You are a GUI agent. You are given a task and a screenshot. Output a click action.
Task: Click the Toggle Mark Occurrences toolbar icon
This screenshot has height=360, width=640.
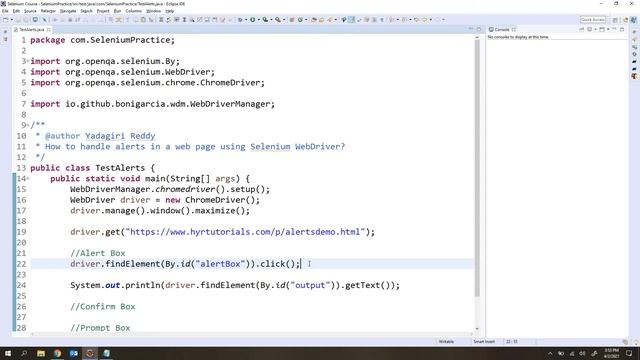click(x=351, y=20)
